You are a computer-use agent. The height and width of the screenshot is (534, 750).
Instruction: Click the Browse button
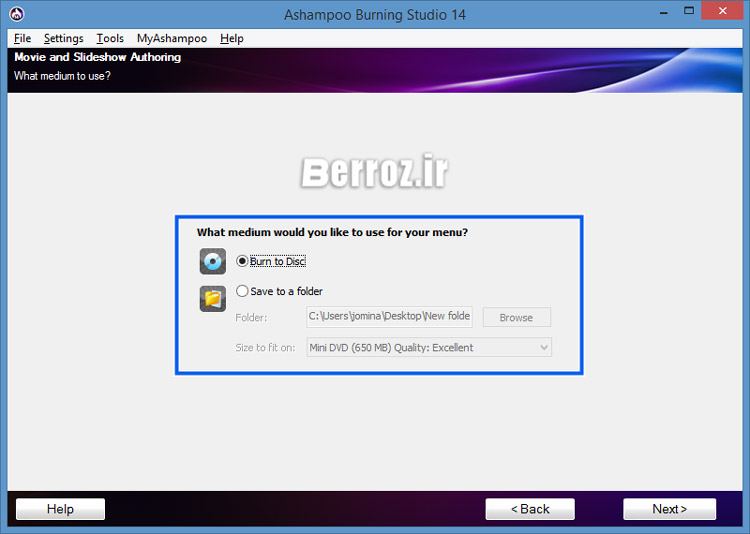pyautogui.click(x=517, y=317)
